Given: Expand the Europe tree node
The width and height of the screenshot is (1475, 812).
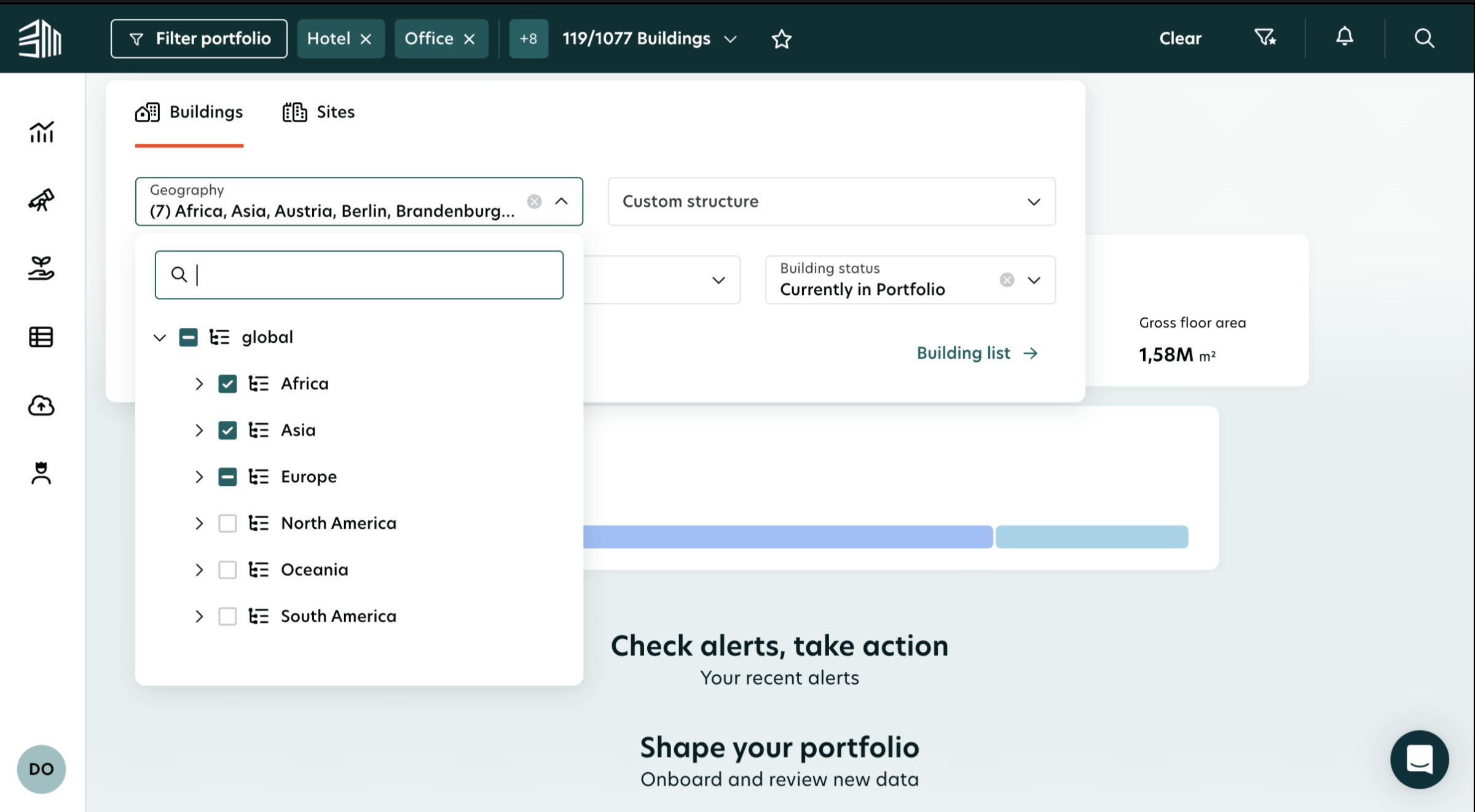Looking at the screenshot, I should [x=199, y=477].
